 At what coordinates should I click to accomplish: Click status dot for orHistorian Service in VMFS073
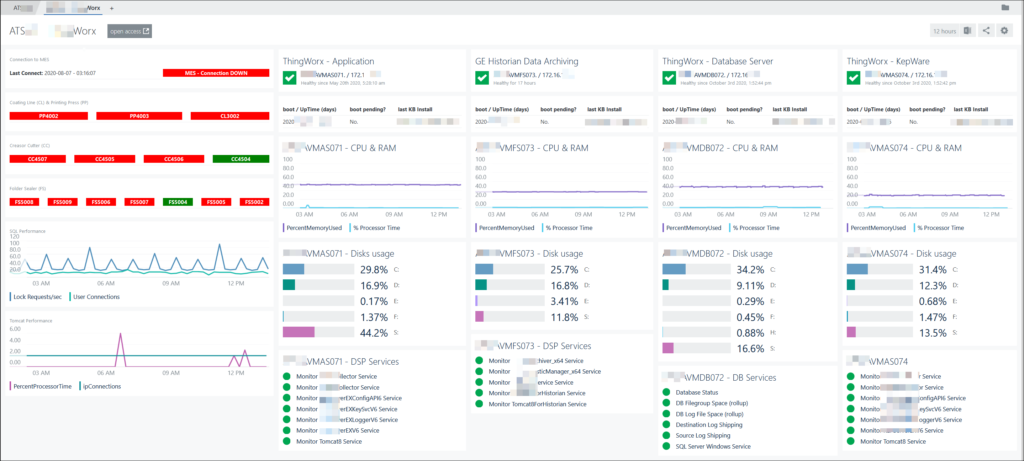tap(479, 392)
